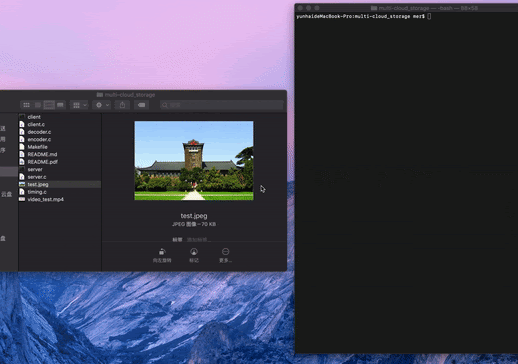Click the test.jpeg file name in preview

pyautogui.click(x=194, y=216)
